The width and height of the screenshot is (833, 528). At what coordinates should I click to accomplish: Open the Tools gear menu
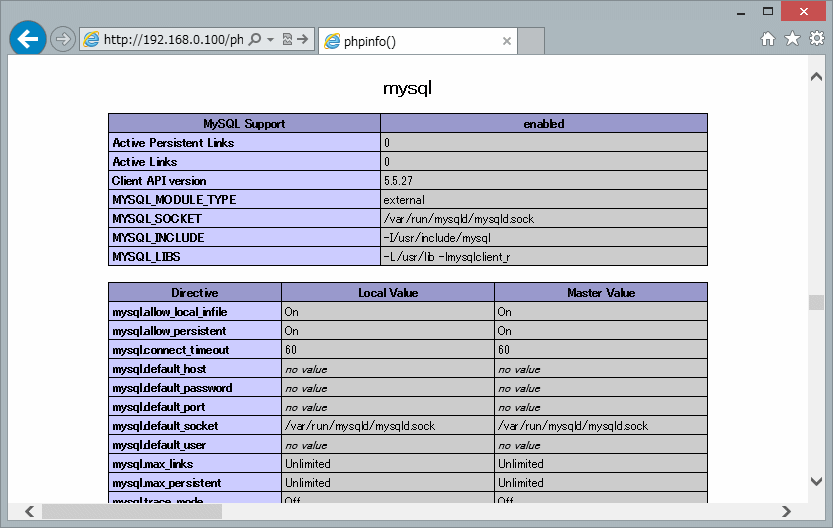[817, 38]
